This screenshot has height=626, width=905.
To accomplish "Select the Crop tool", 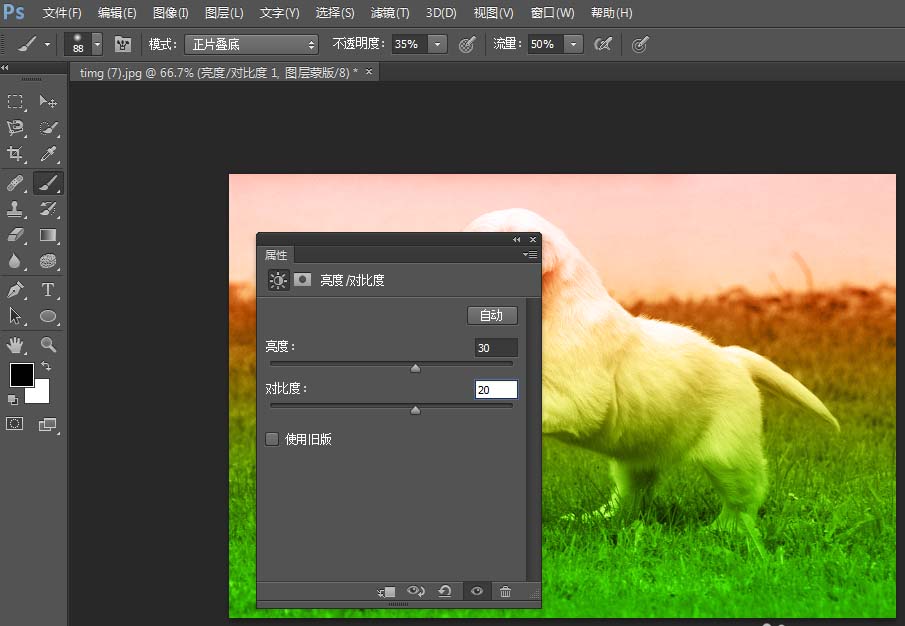I will 16,155.
